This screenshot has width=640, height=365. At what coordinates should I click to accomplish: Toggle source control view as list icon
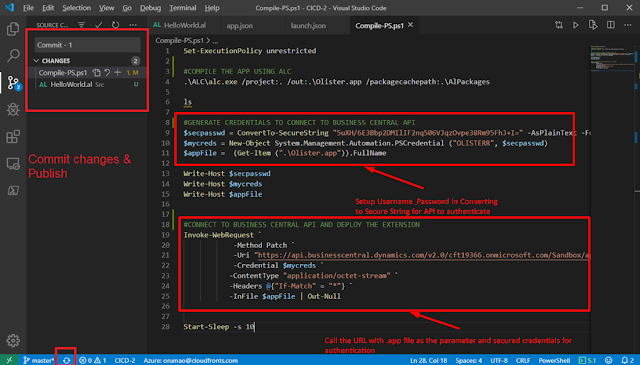[x=81, y=25]
